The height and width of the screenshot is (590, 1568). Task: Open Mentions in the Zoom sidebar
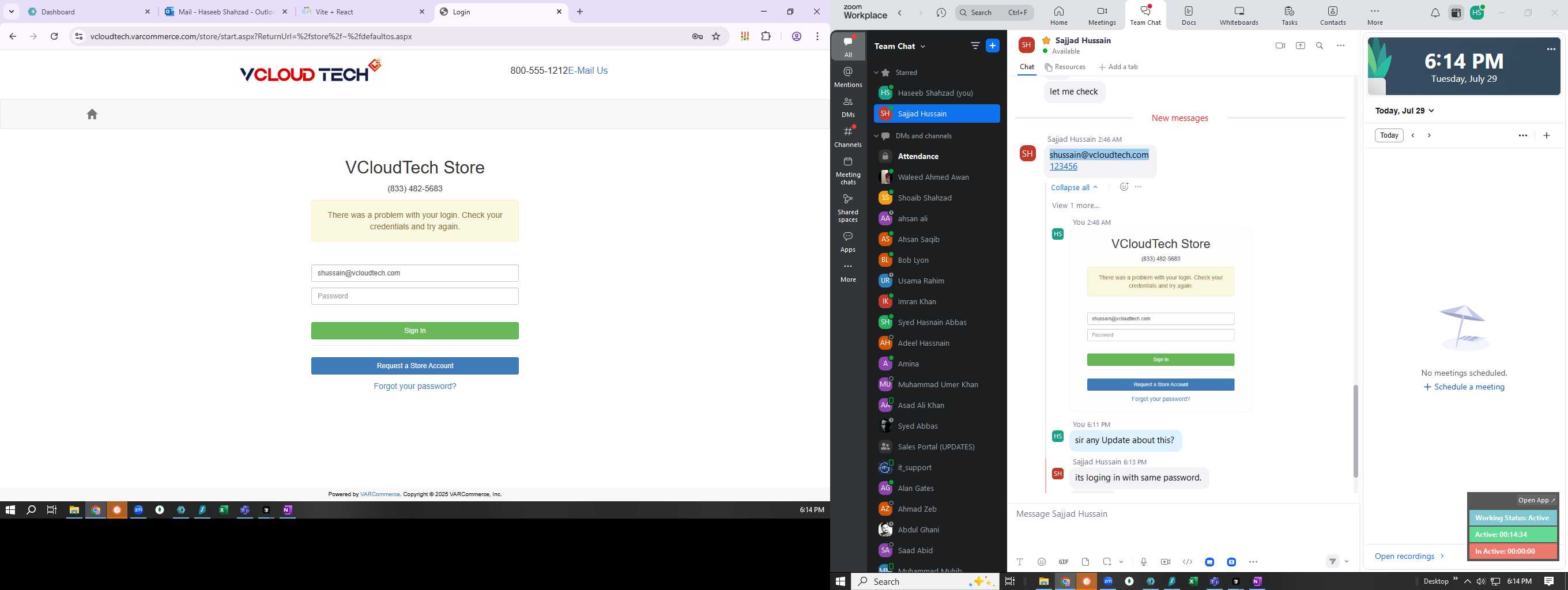point(848,77)
